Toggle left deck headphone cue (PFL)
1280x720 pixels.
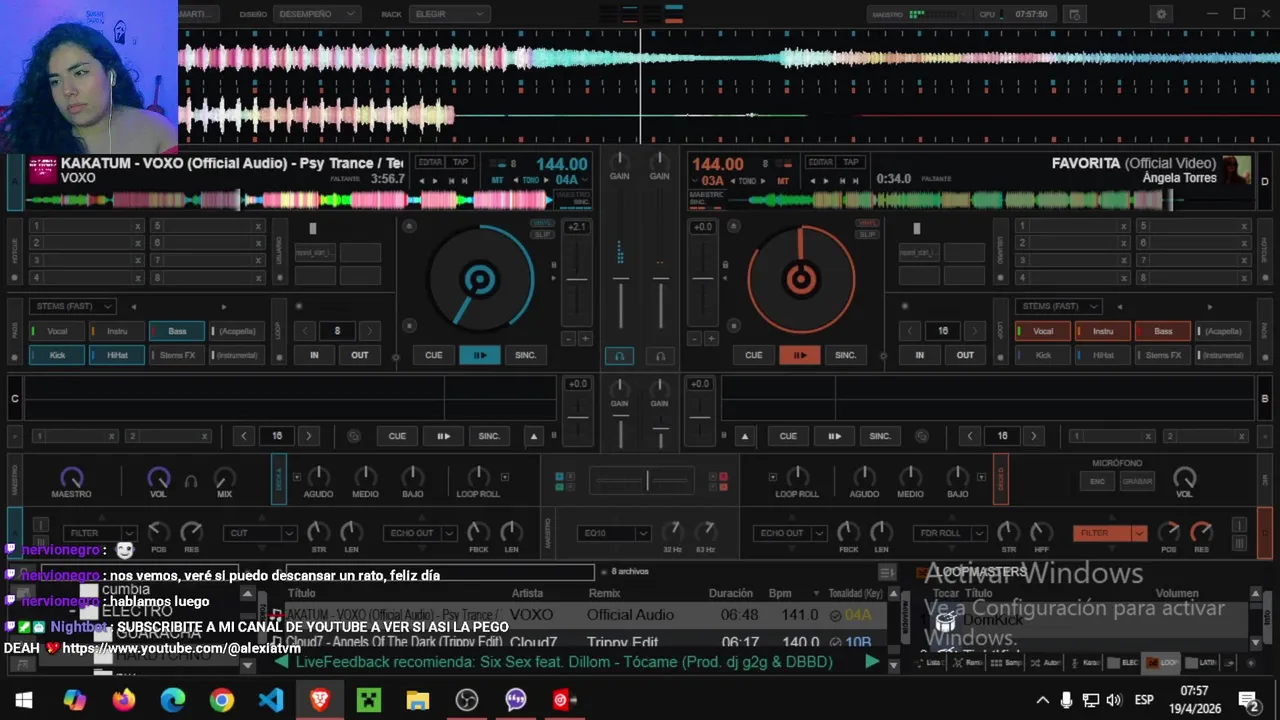pyautogui.click(x=619, y=355)
